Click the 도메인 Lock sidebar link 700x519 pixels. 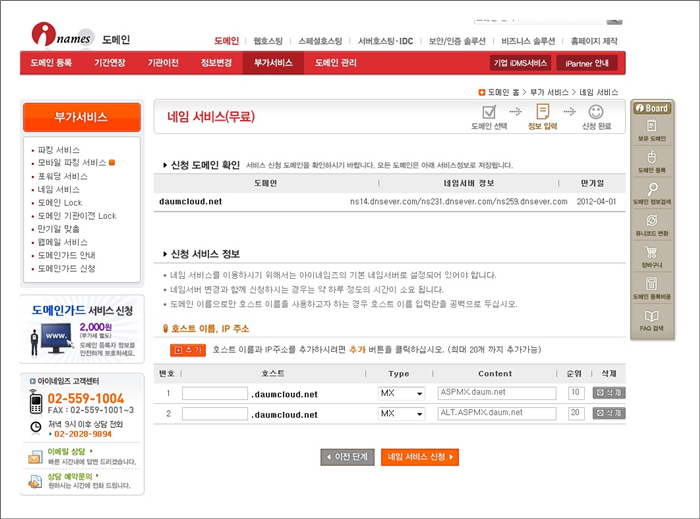point(60,202)
